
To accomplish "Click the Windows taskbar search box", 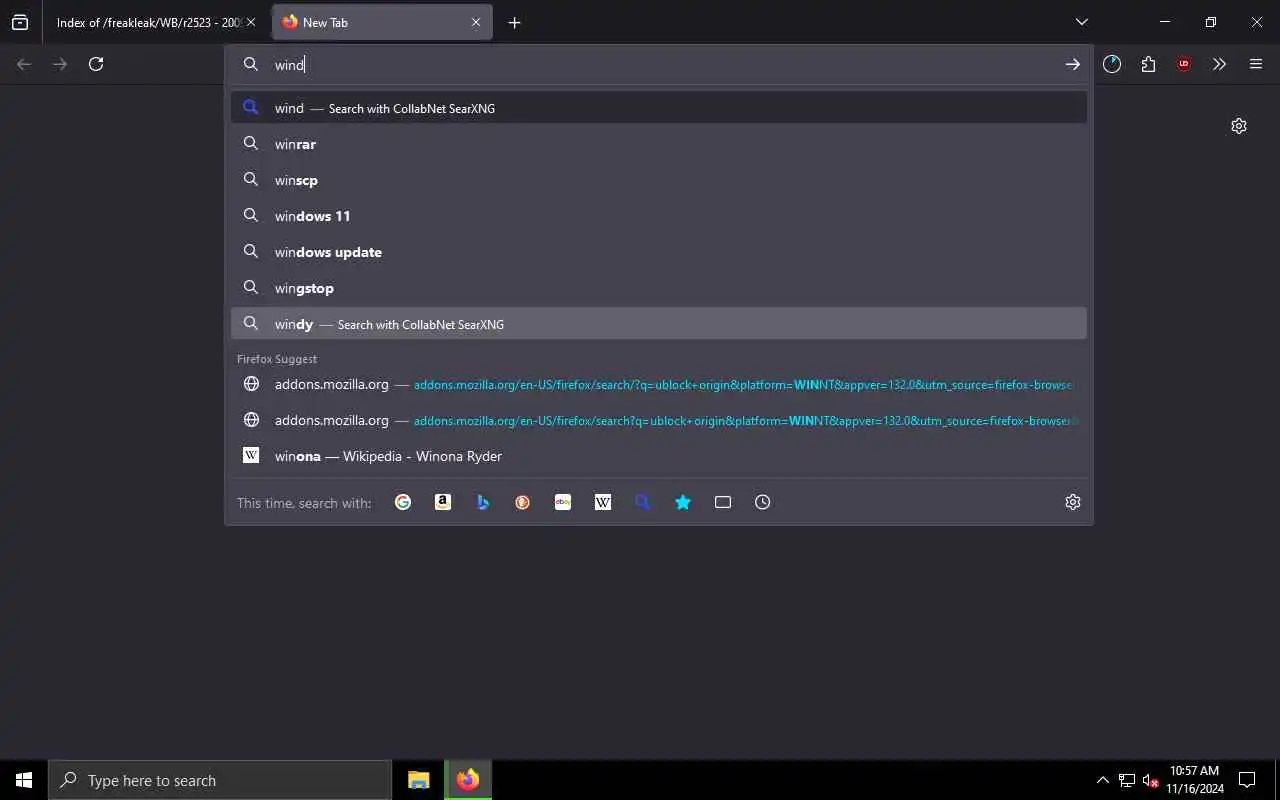I will (x=220, y=780).
